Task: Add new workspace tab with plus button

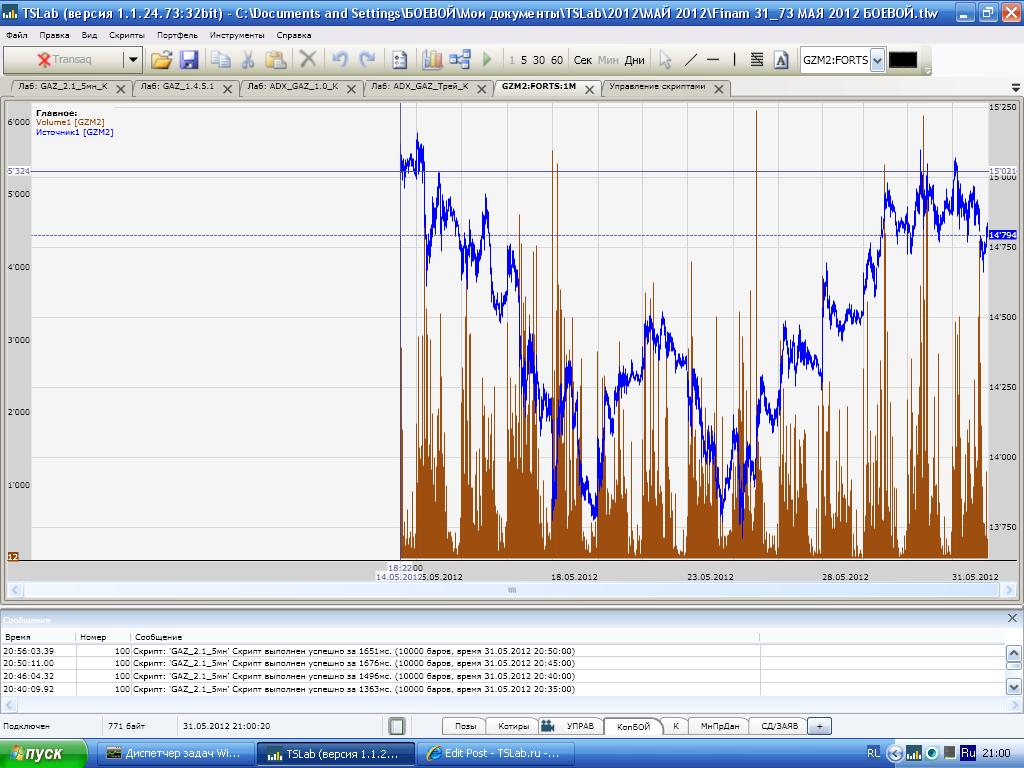Action: (x=819, y=726)
